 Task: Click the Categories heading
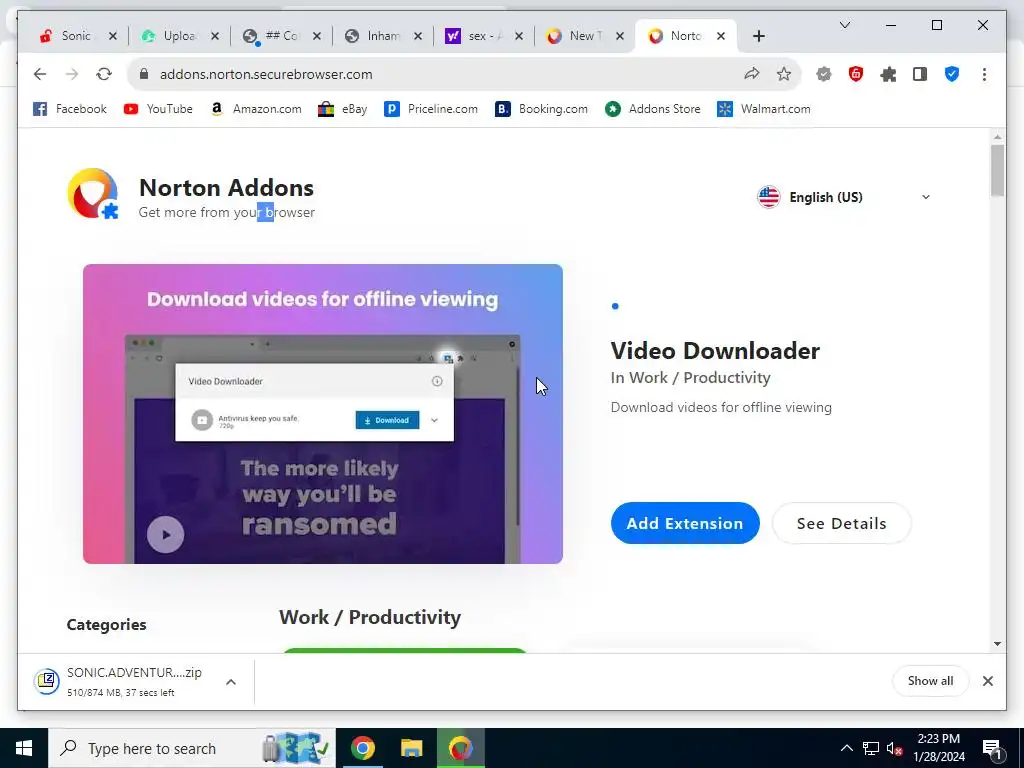point(106,625)
